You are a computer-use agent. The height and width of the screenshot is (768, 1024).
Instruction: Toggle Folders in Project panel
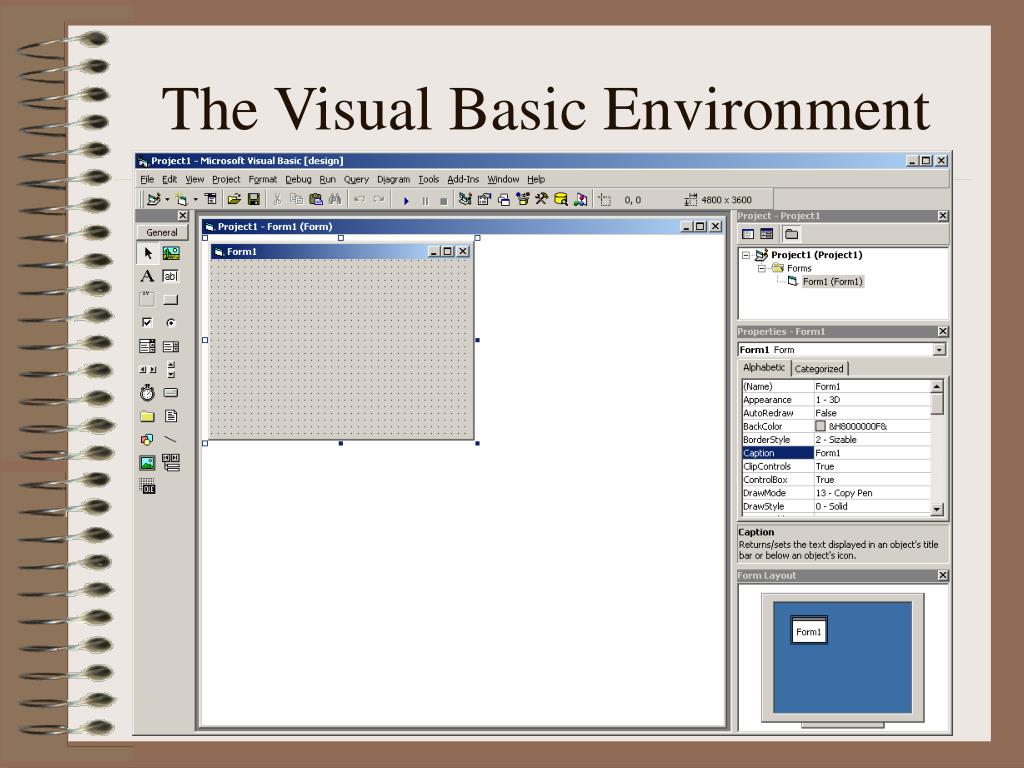click(792, 234)
